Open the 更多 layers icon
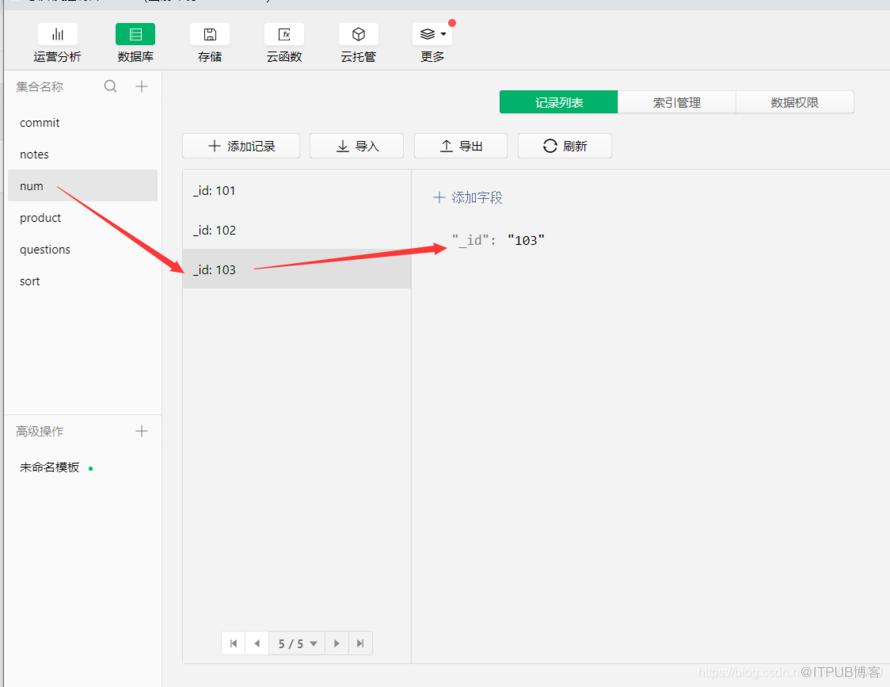This screenshot has height=687, width=890. (433, 35)
